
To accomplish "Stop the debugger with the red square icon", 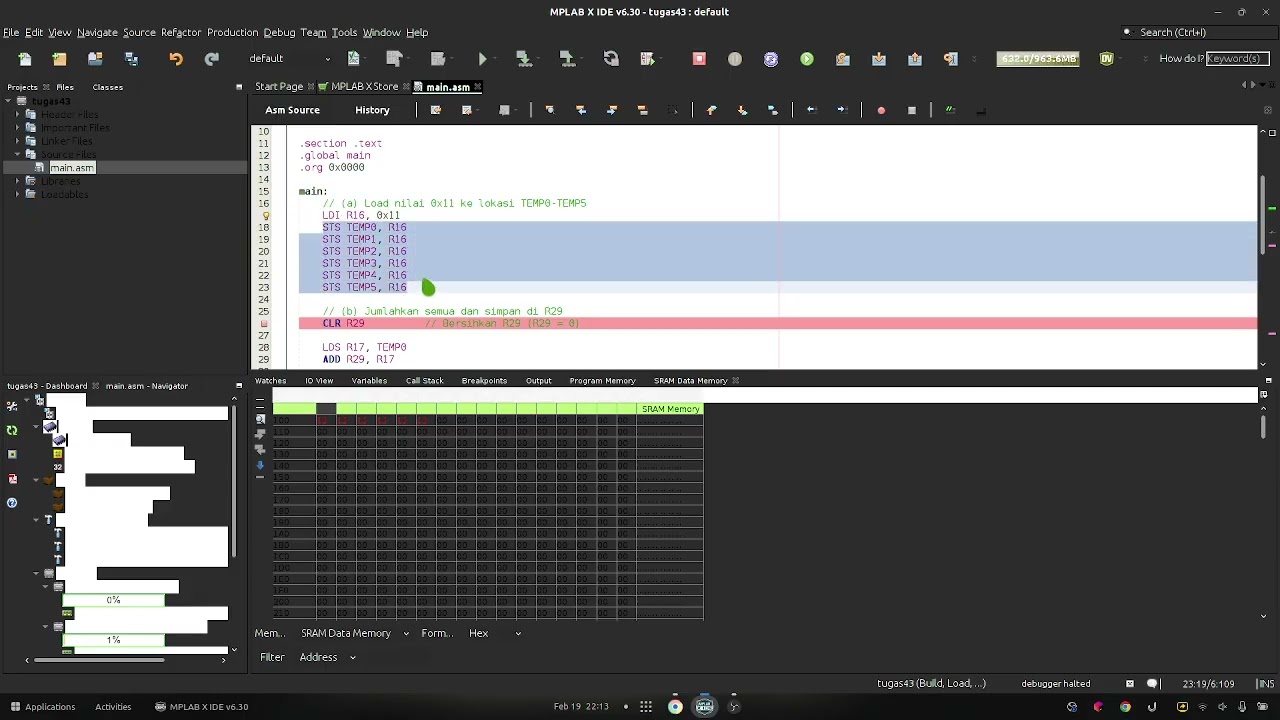I will tap(699, 59).
